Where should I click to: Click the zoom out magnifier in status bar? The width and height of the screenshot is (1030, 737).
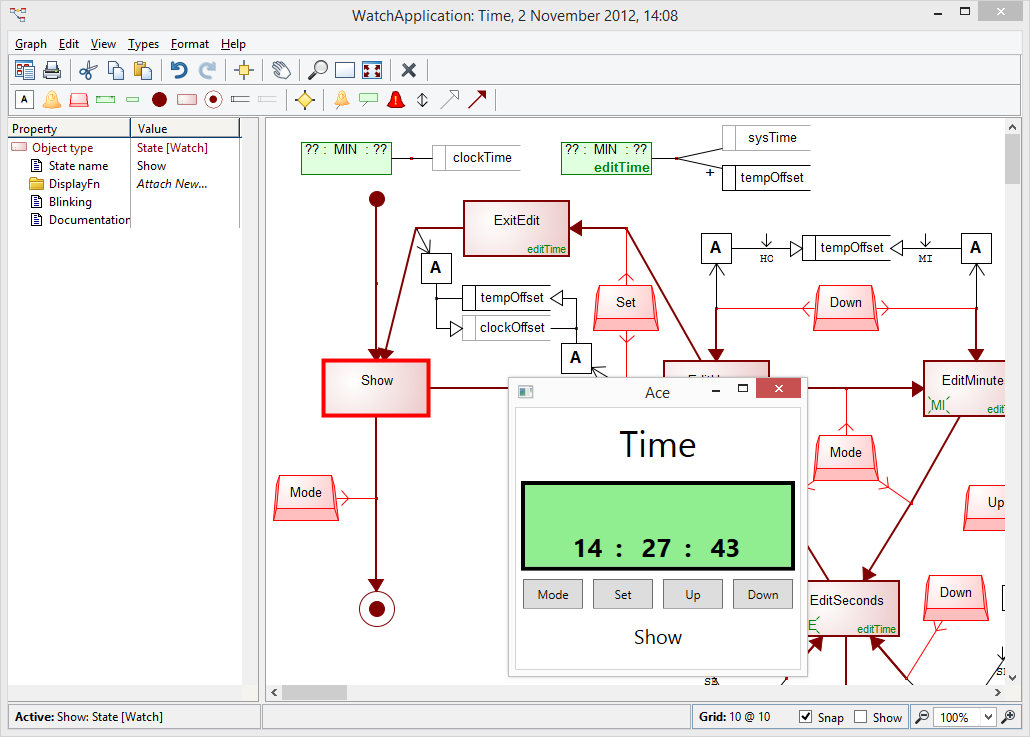pos(922,717)
